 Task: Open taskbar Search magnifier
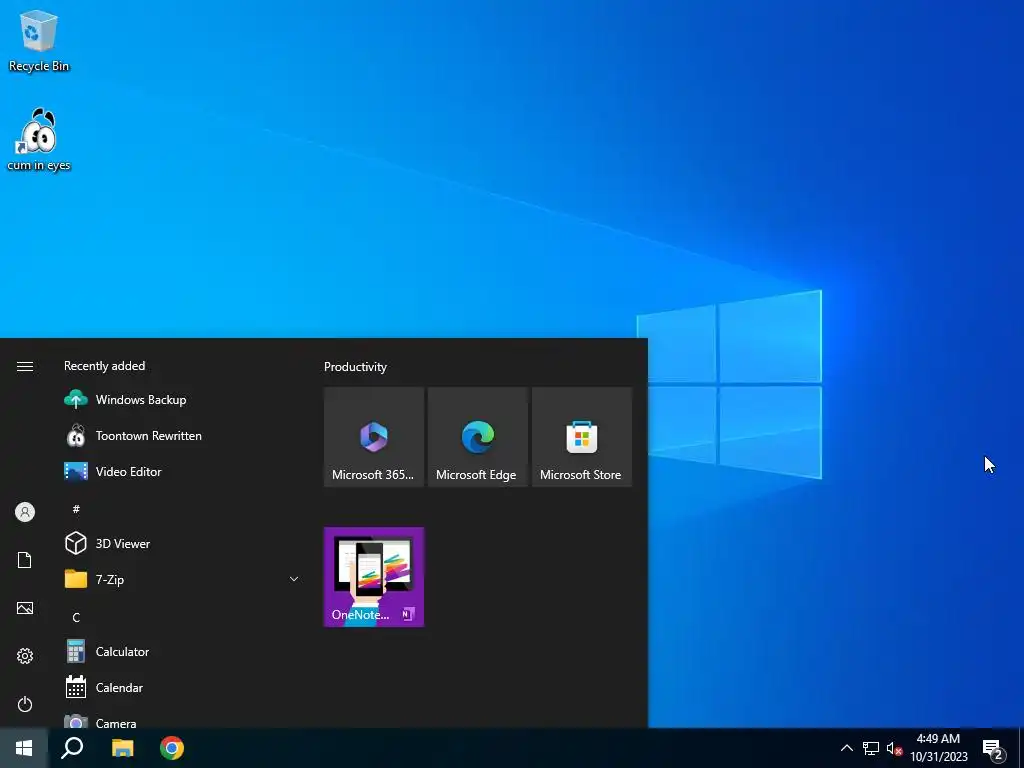(72, 748)
